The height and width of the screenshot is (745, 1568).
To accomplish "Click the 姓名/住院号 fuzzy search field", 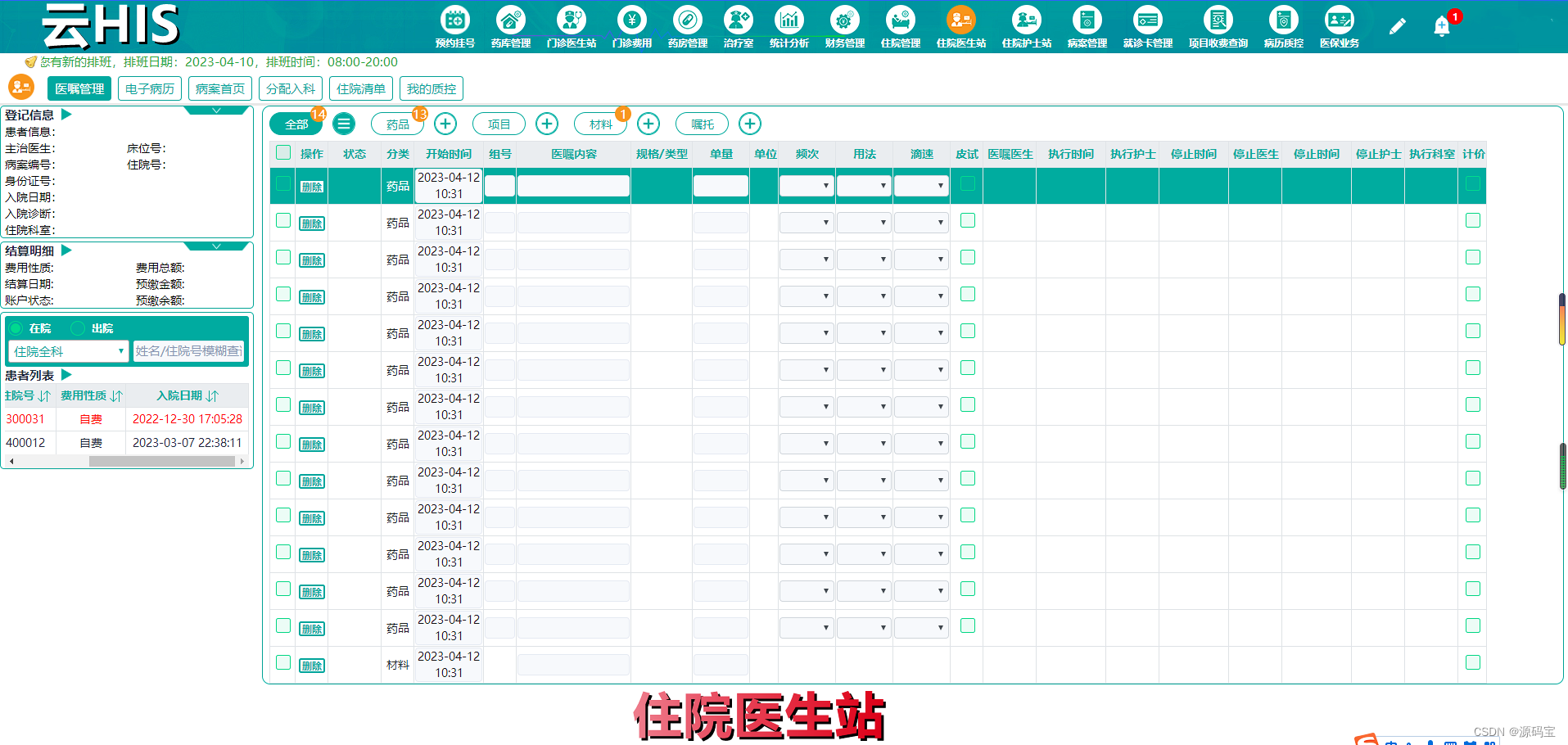I will [x=190, y=350].
